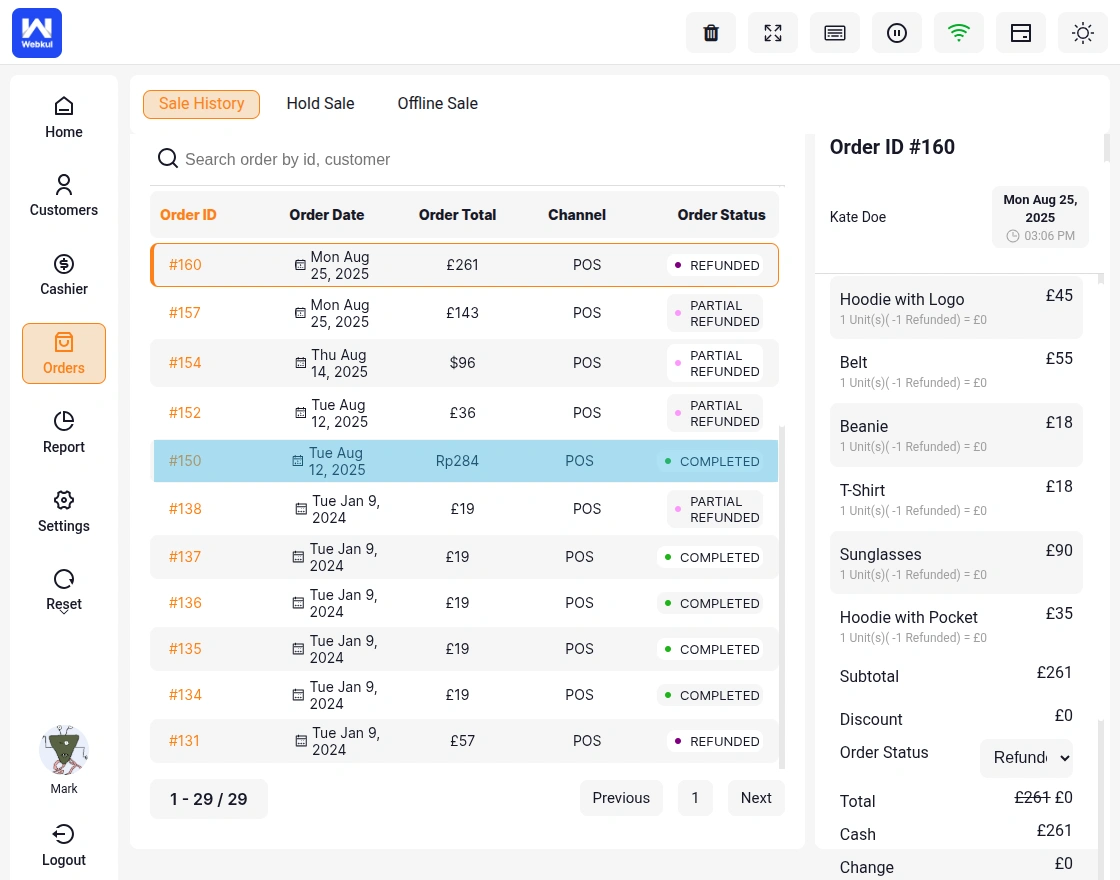Click the Next pagination button

[x=756, y=798]
